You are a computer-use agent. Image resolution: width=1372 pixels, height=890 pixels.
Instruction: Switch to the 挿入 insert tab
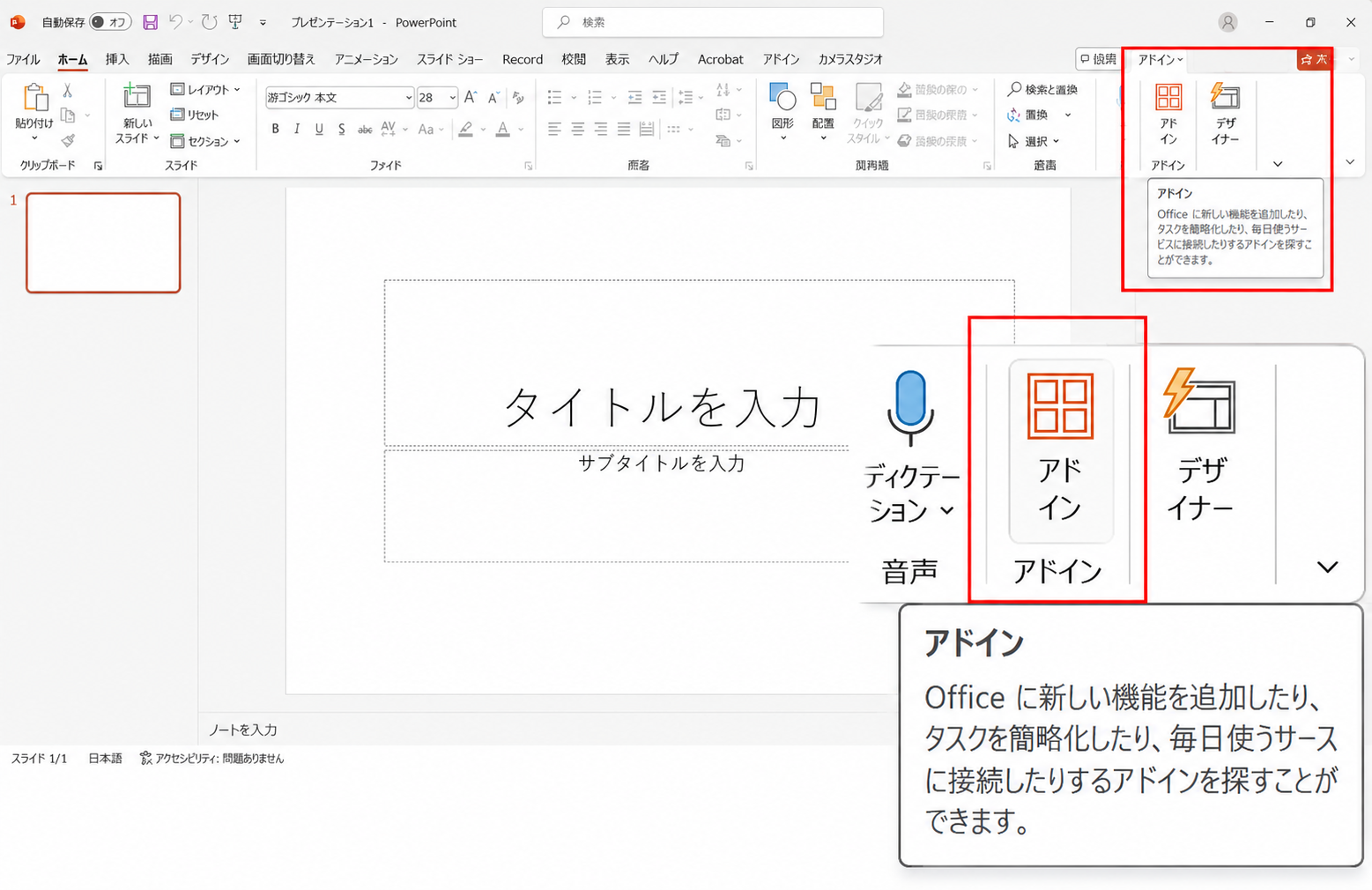[x=117, y=59]
